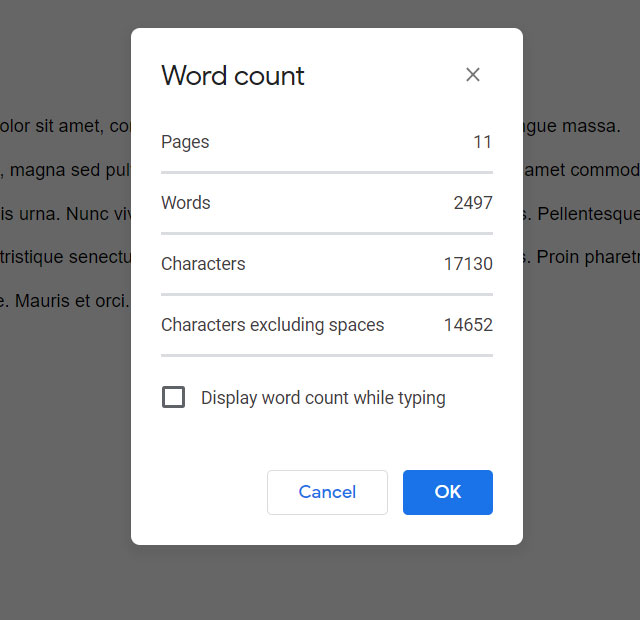Confirm with the OK button
Screen dimensions: 640x620
click(x=448, y=492)
